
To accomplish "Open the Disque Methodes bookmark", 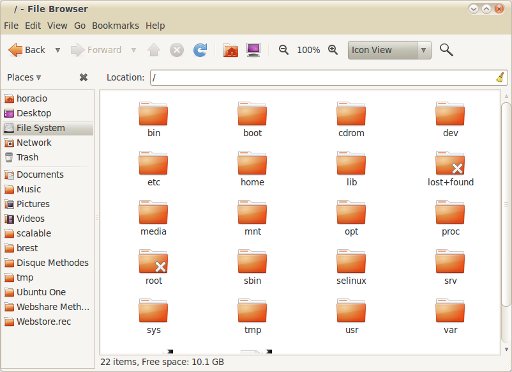I will pos(48,262).
